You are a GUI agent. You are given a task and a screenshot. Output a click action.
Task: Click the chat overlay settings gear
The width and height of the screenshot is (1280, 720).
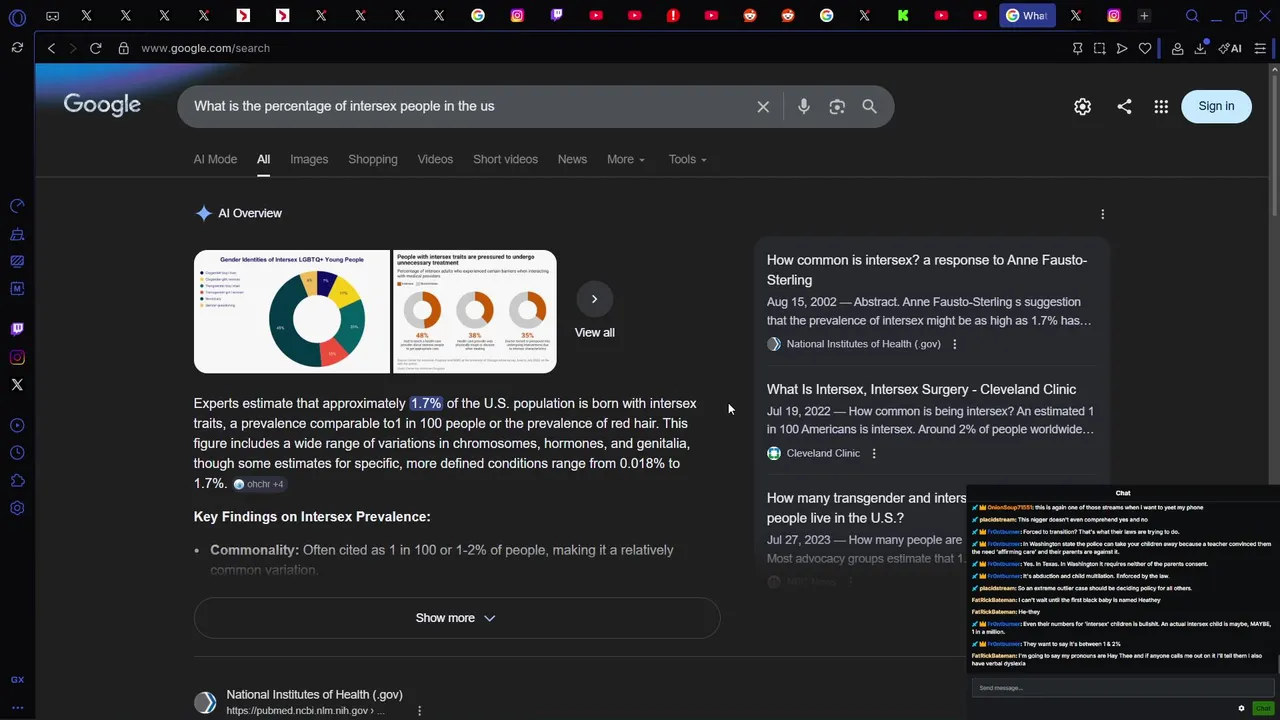[1241, 708]
